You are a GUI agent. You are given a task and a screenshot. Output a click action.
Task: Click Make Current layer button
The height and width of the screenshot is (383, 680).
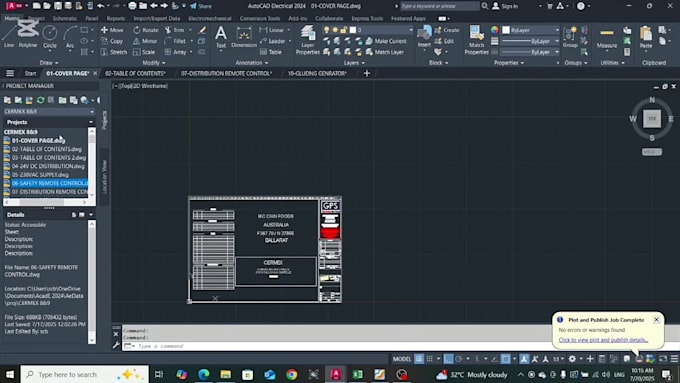pyautogui.click(x=386, y=41)
